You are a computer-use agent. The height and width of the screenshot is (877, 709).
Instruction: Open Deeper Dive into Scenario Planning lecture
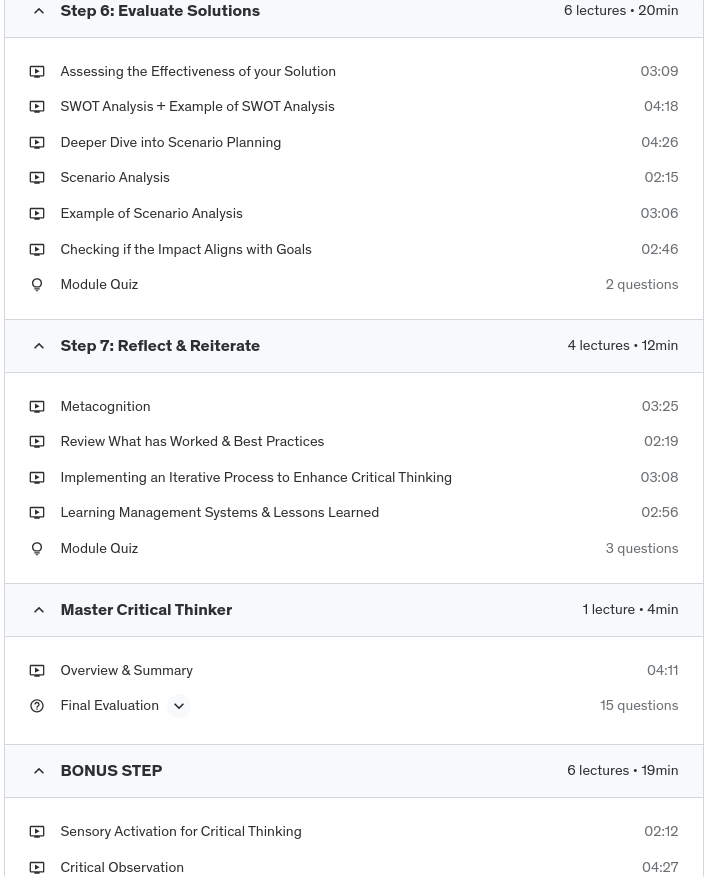170,143
